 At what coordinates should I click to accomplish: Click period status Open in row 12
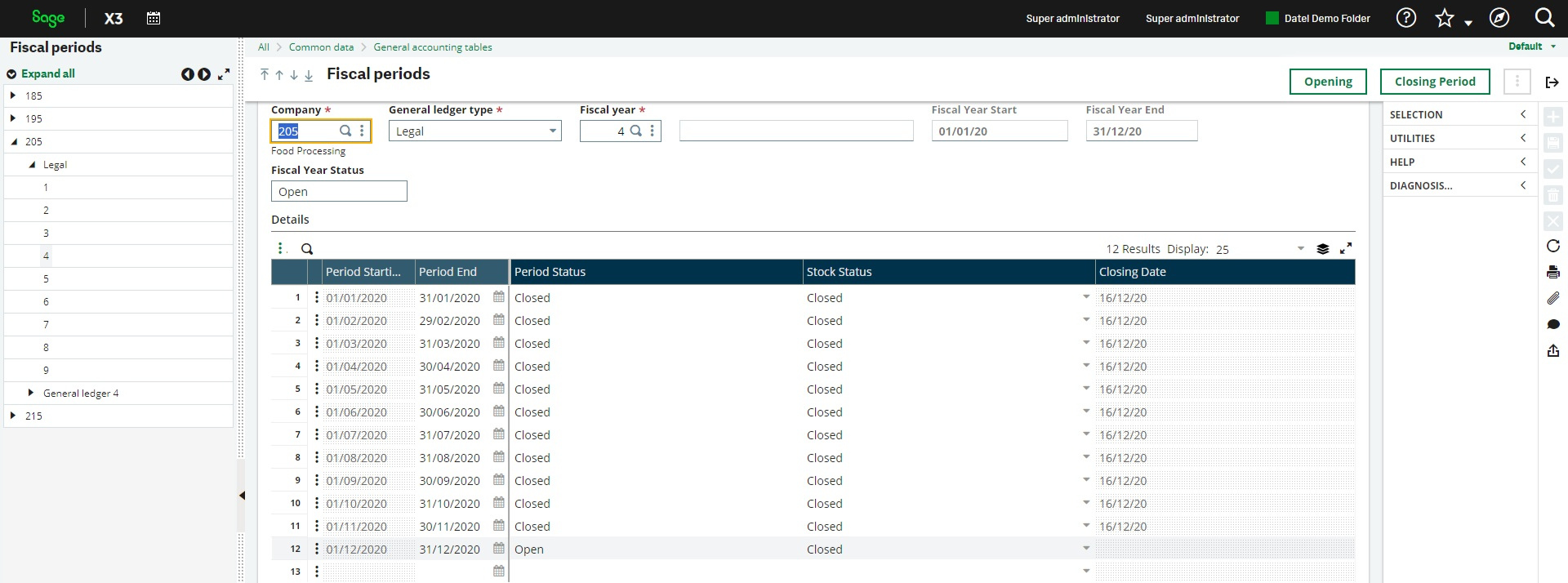529,550
